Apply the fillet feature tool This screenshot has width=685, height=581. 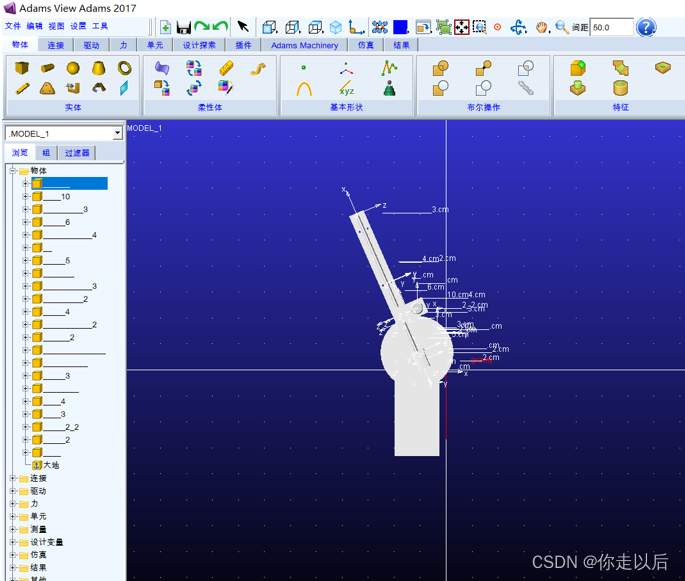tap(578, 68)
